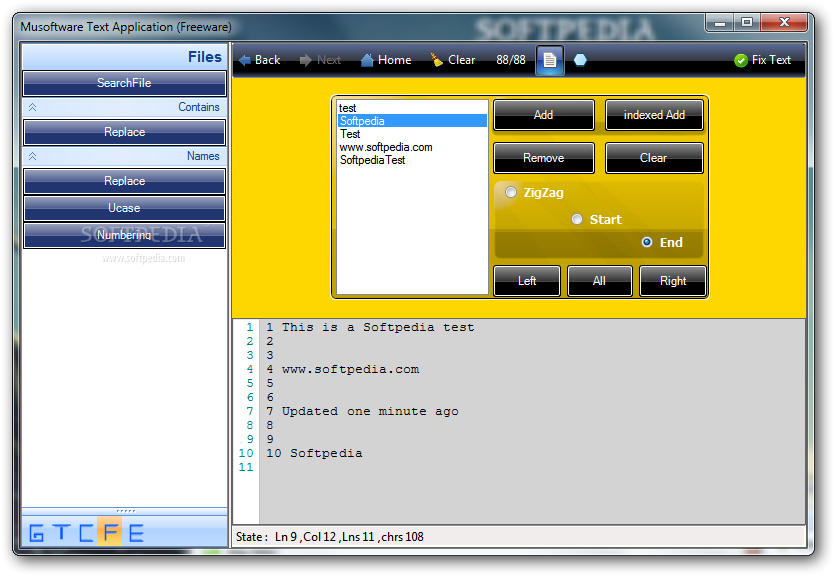
Task: Click the status bar State text
Action: 330,537
